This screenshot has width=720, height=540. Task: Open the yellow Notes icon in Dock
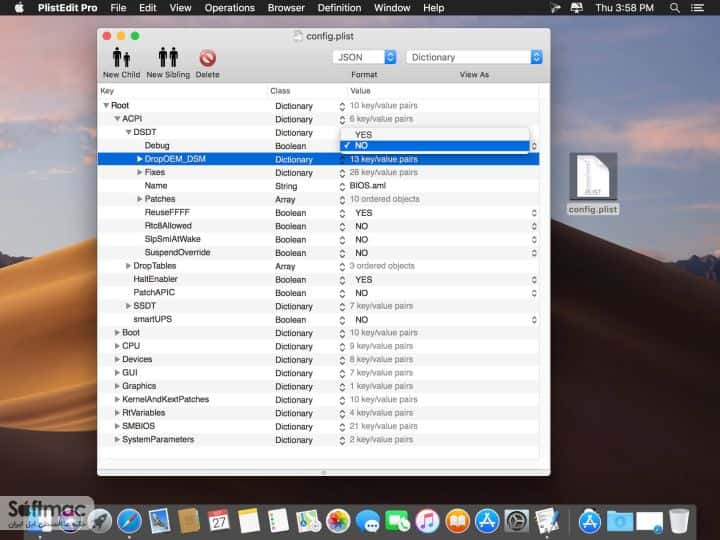(248, 521)
